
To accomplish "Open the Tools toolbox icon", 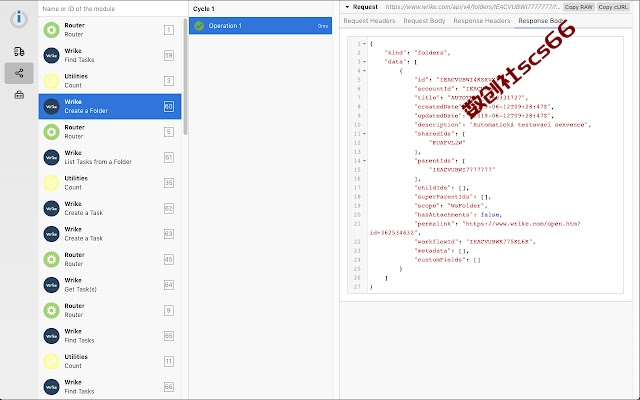I will click(19, 95).
